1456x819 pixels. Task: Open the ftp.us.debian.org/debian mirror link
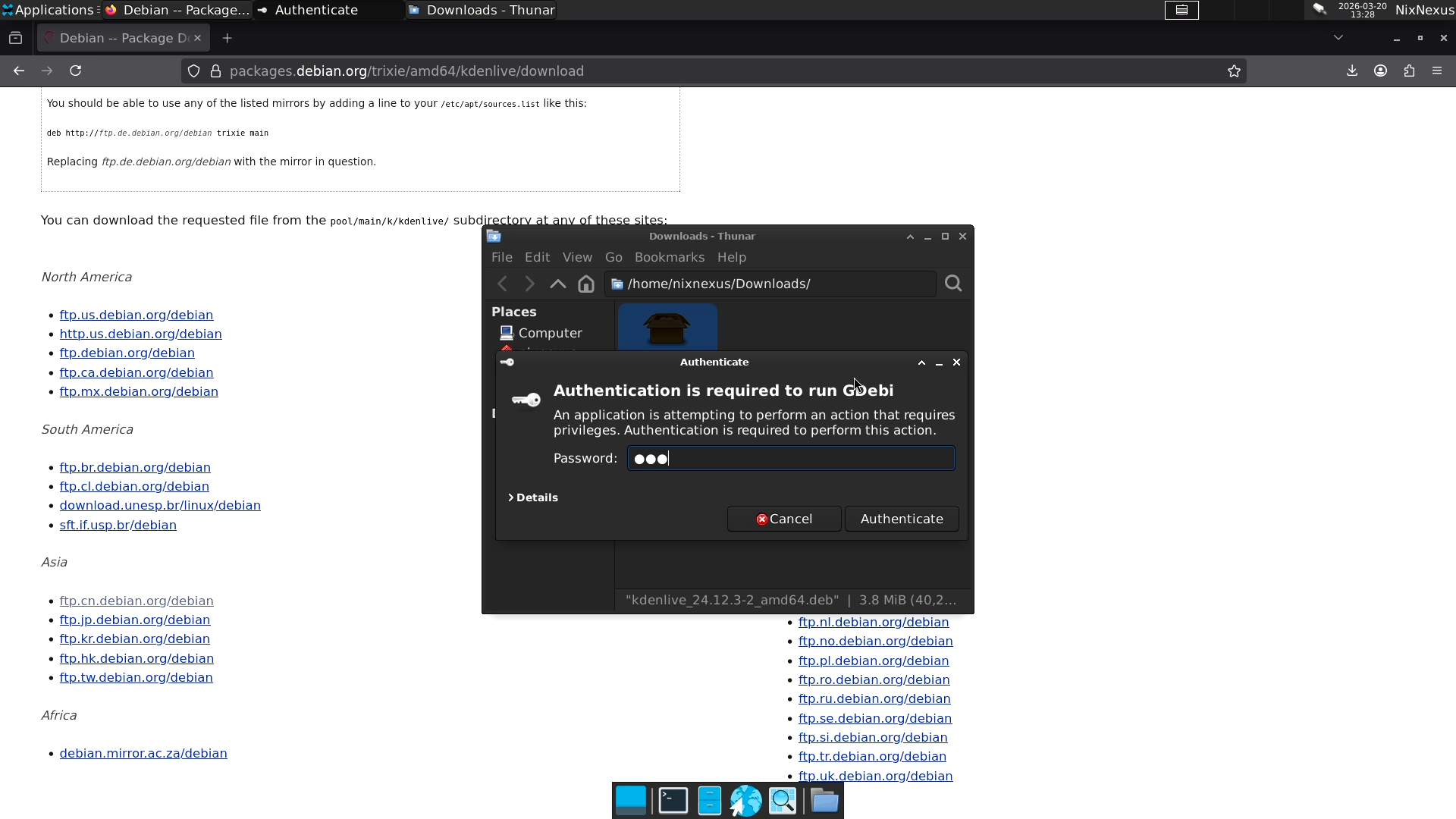(136, 315)
